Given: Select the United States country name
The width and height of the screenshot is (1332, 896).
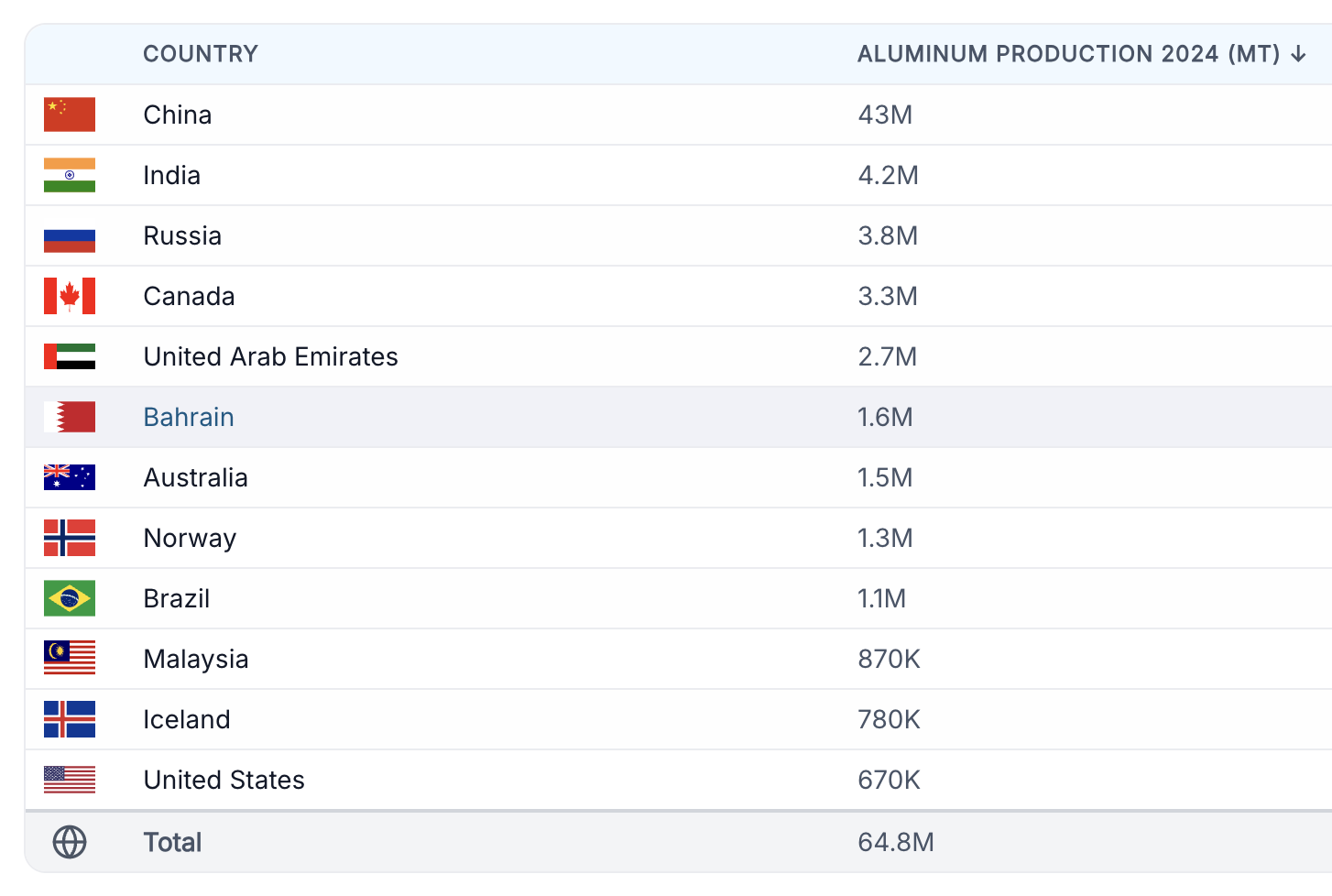Looking at the screenshot, I should (224, 780).
